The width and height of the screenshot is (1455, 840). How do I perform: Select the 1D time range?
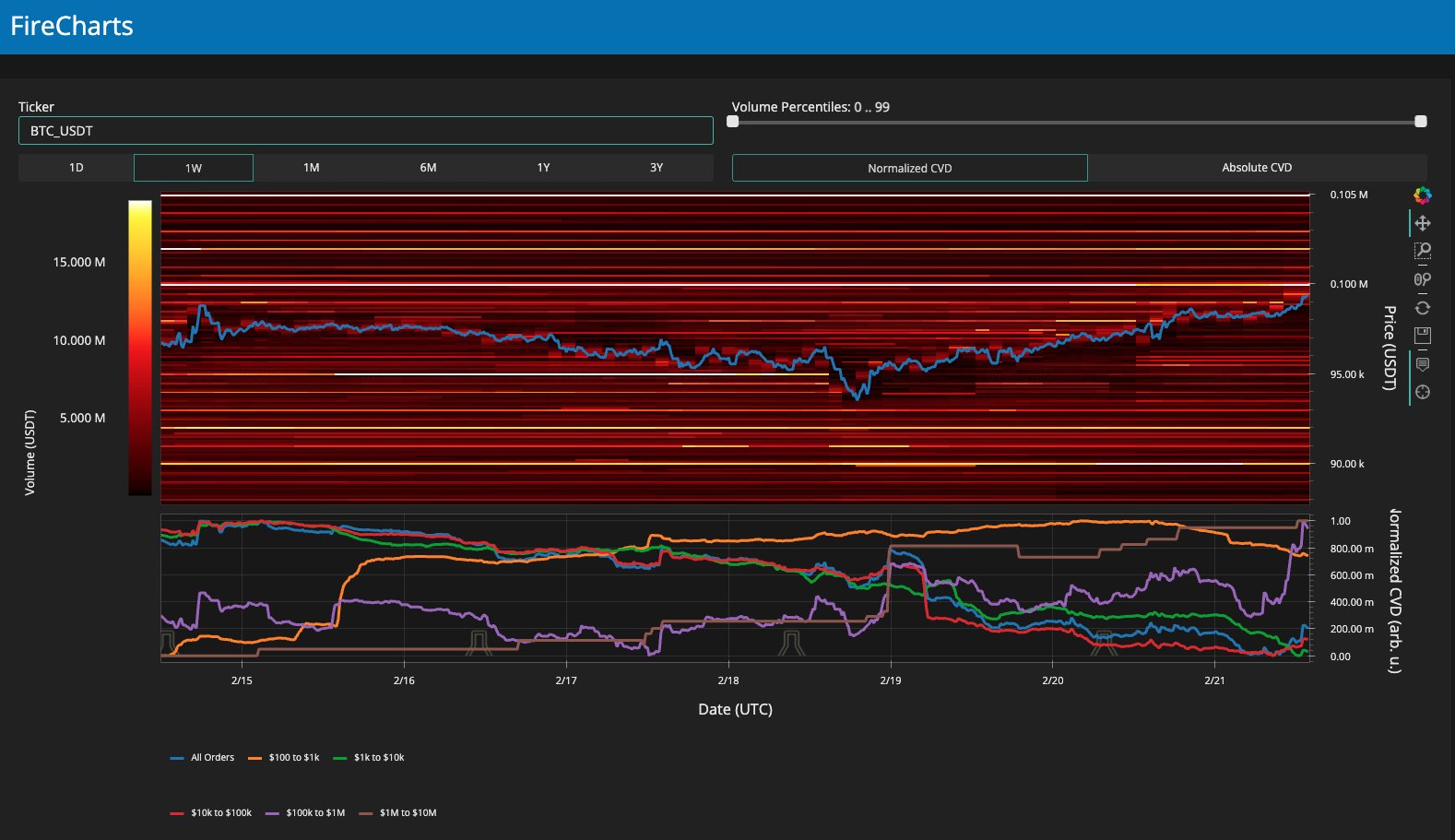[77, 168]
